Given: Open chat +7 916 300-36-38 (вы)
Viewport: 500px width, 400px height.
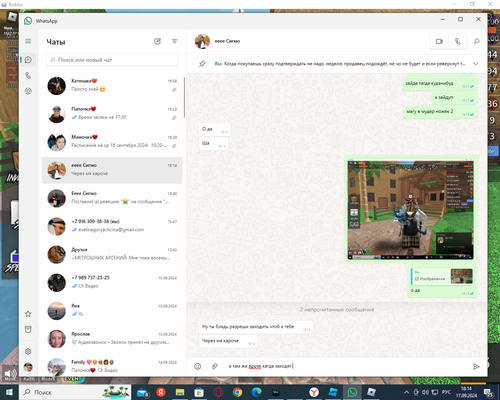Looking at the screenshot, I should (112, 226).
